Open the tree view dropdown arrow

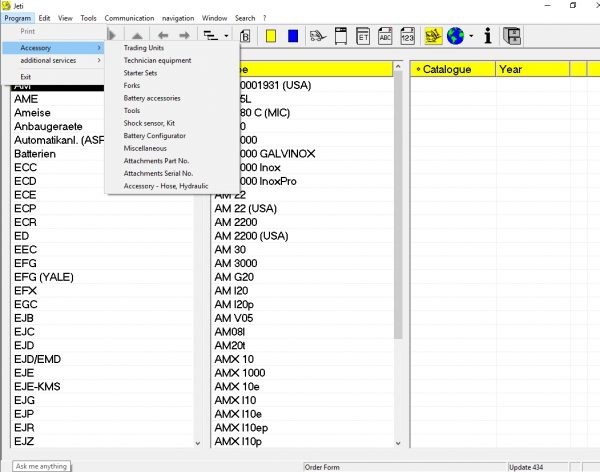pyautogui.click(x=227, y=36)
